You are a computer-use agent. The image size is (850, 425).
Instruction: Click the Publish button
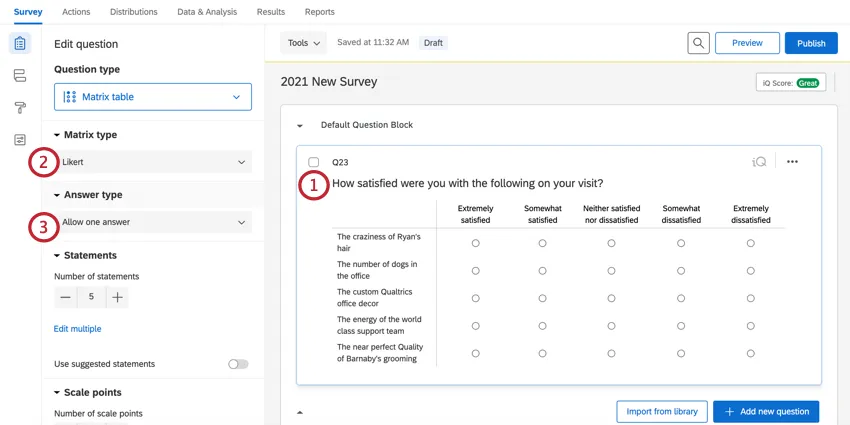[x=811, y=43]
